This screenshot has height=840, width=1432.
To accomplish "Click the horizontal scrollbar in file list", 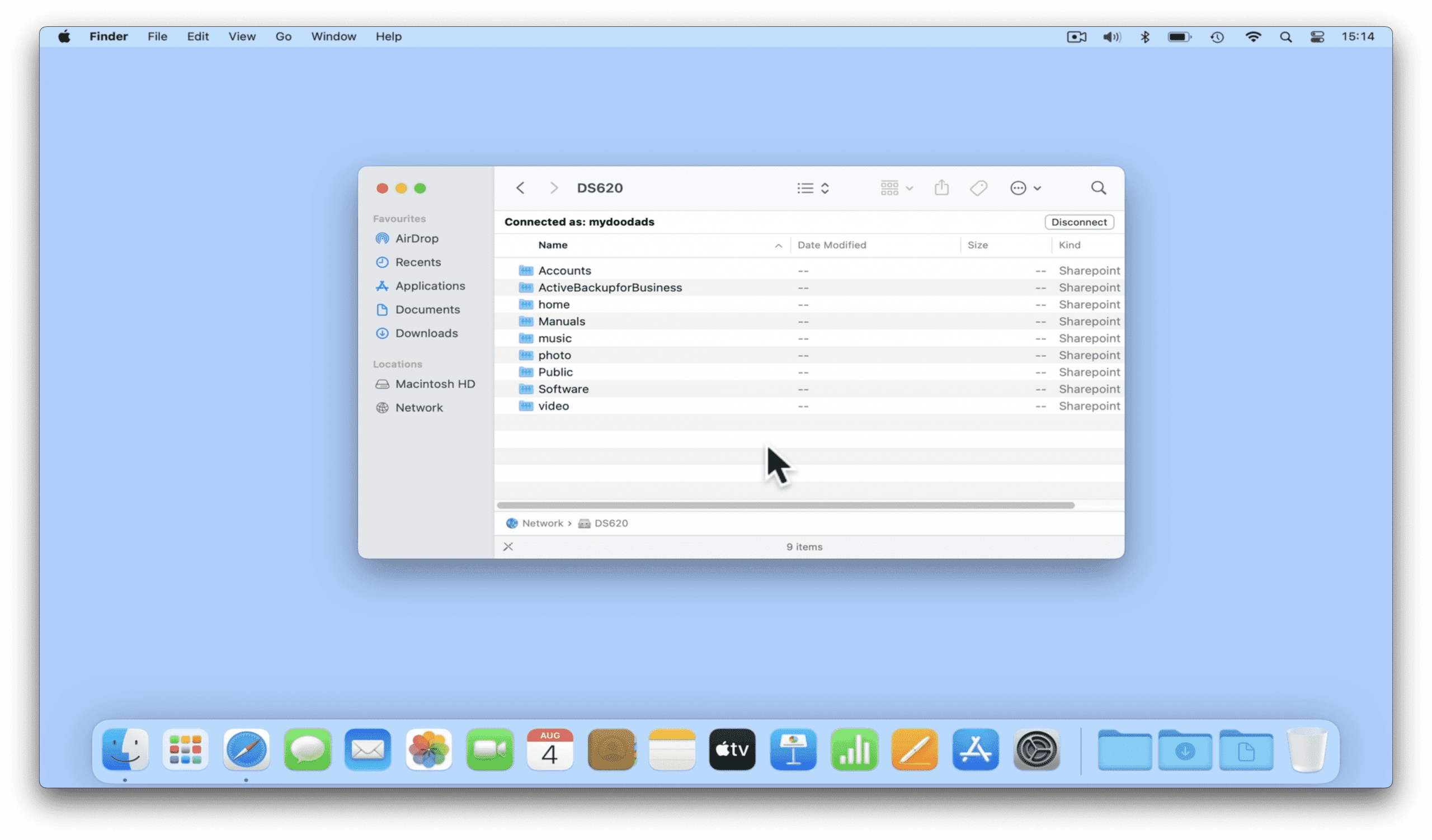I will click(786, 506).
